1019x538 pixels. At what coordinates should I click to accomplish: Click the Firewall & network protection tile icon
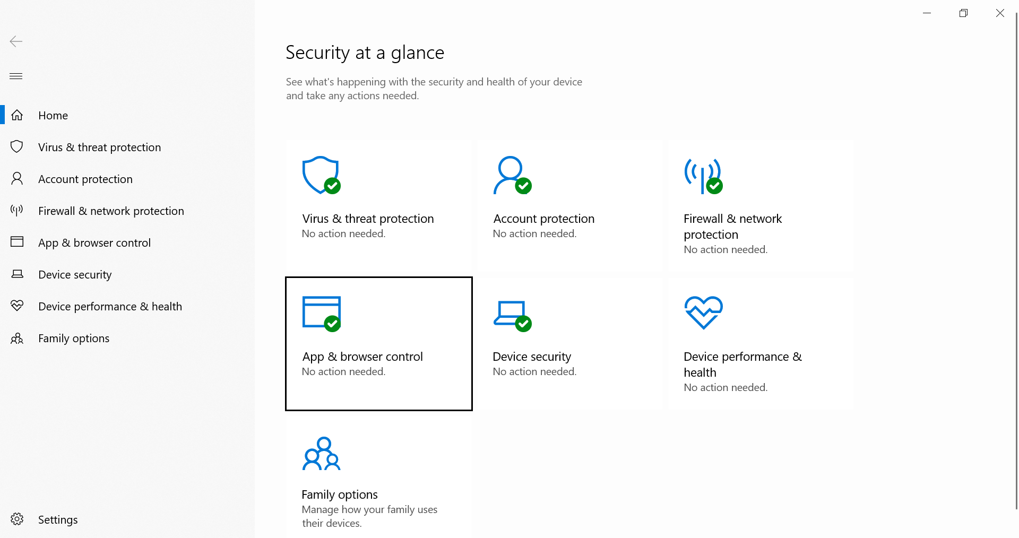point(703,175)
